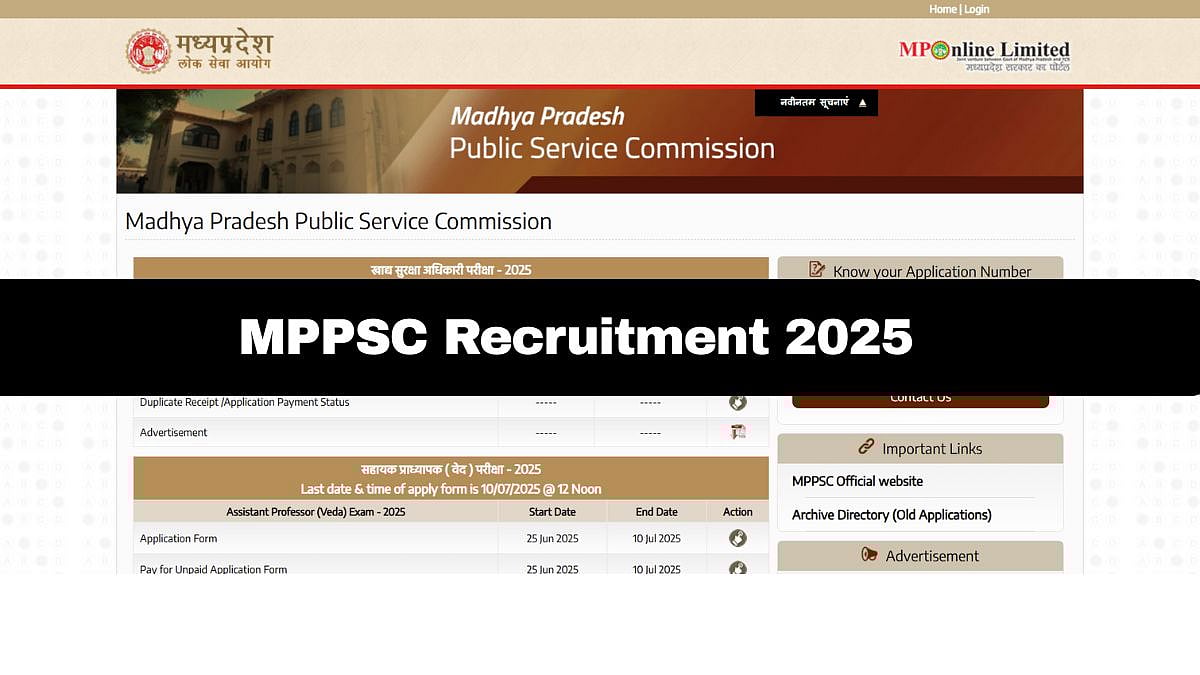Open the MPPSC Official website link

click(x=857, y=481)
